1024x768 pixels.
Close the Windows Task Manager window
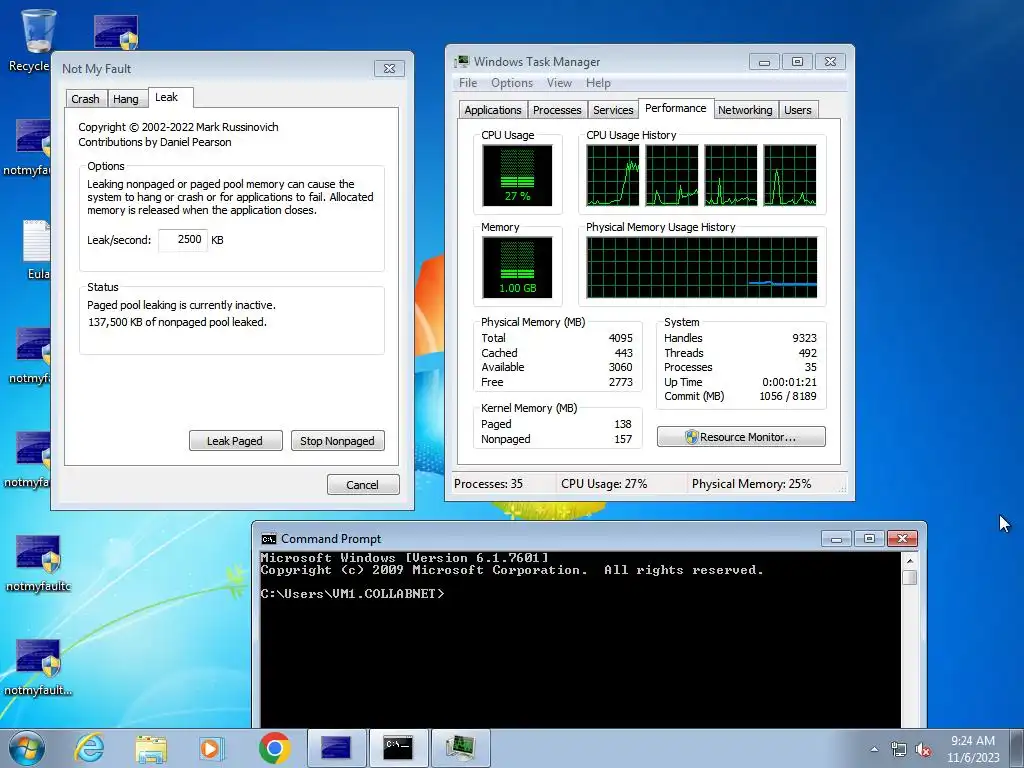(x=830, y=62)
